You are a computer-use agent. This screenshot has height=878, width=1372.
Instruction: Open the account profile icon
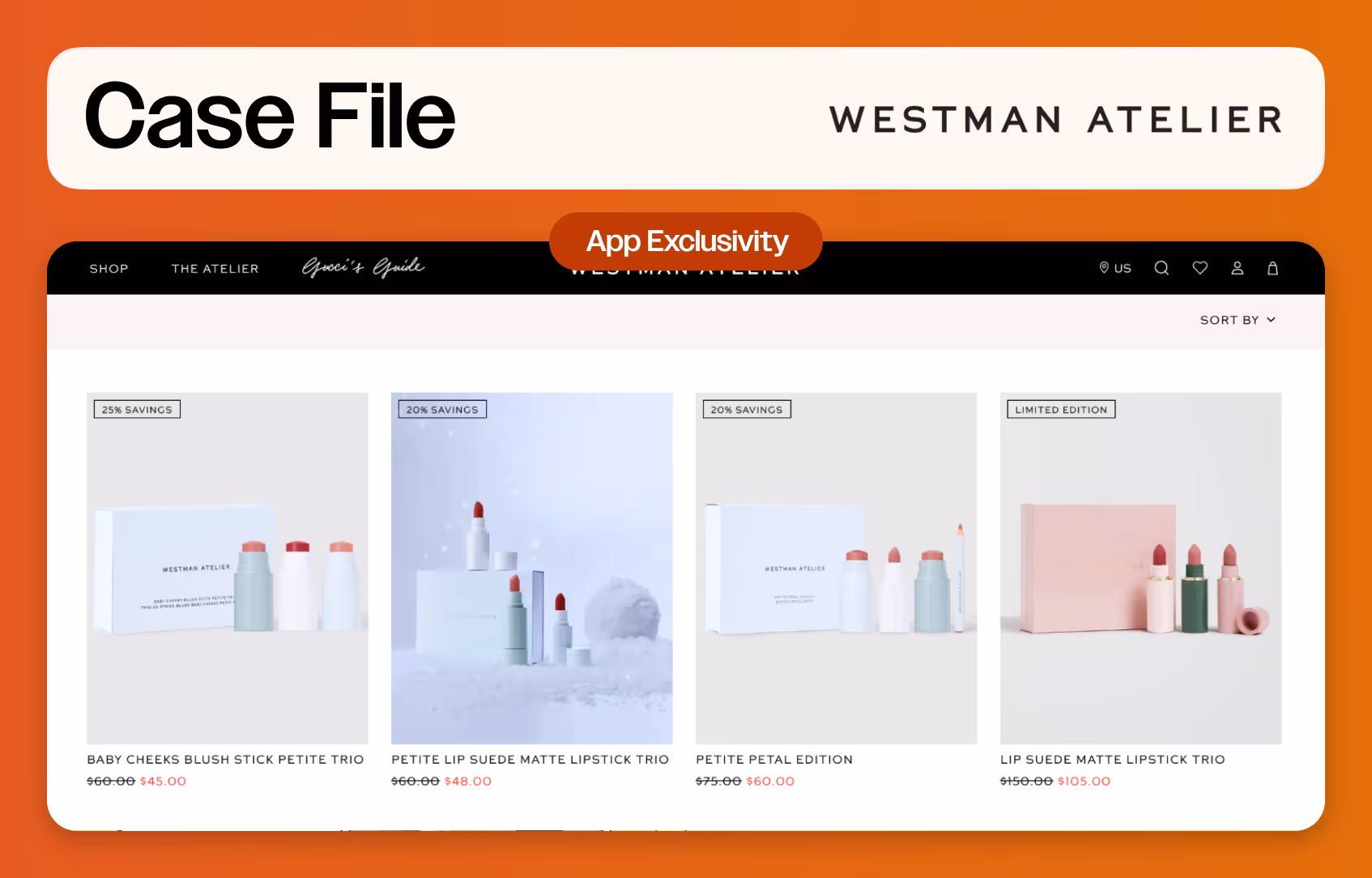[1238, 268]
